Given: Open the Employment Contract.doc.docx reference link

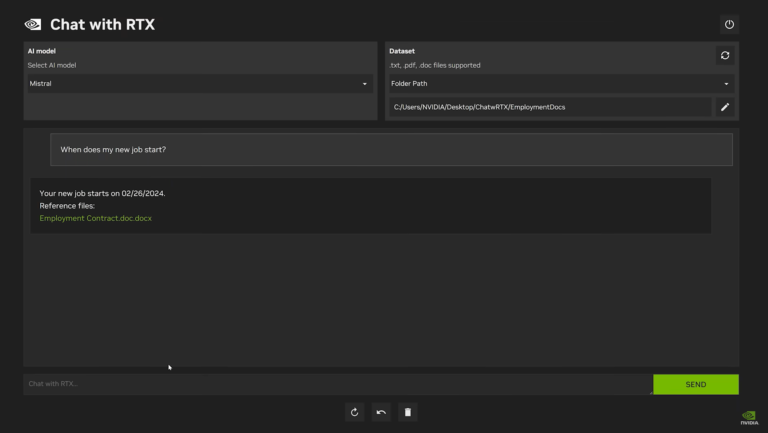Looking at the screenshot, I should tap(96, 218).
